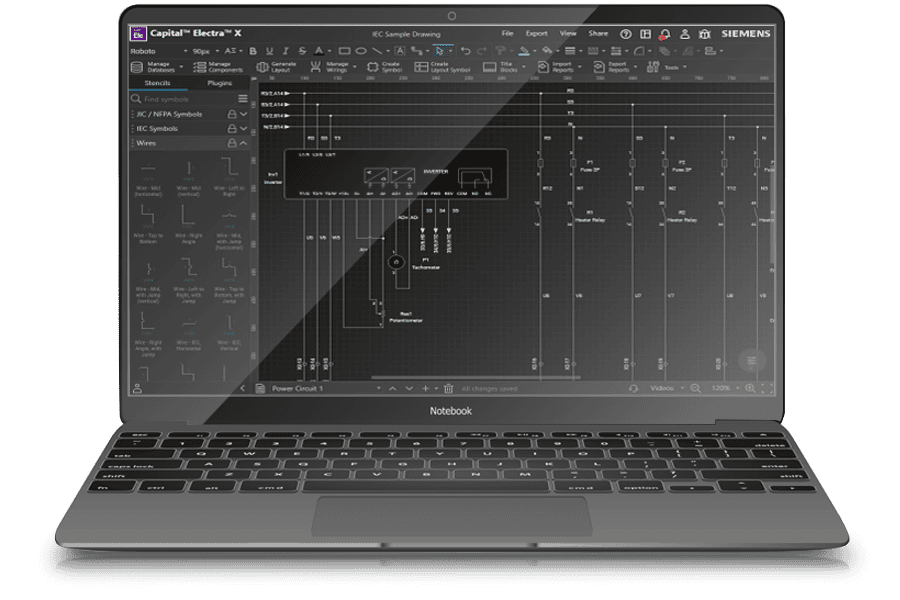
Task: Click Generate Layout in the ribbon
Action: [x=277, y=67]
